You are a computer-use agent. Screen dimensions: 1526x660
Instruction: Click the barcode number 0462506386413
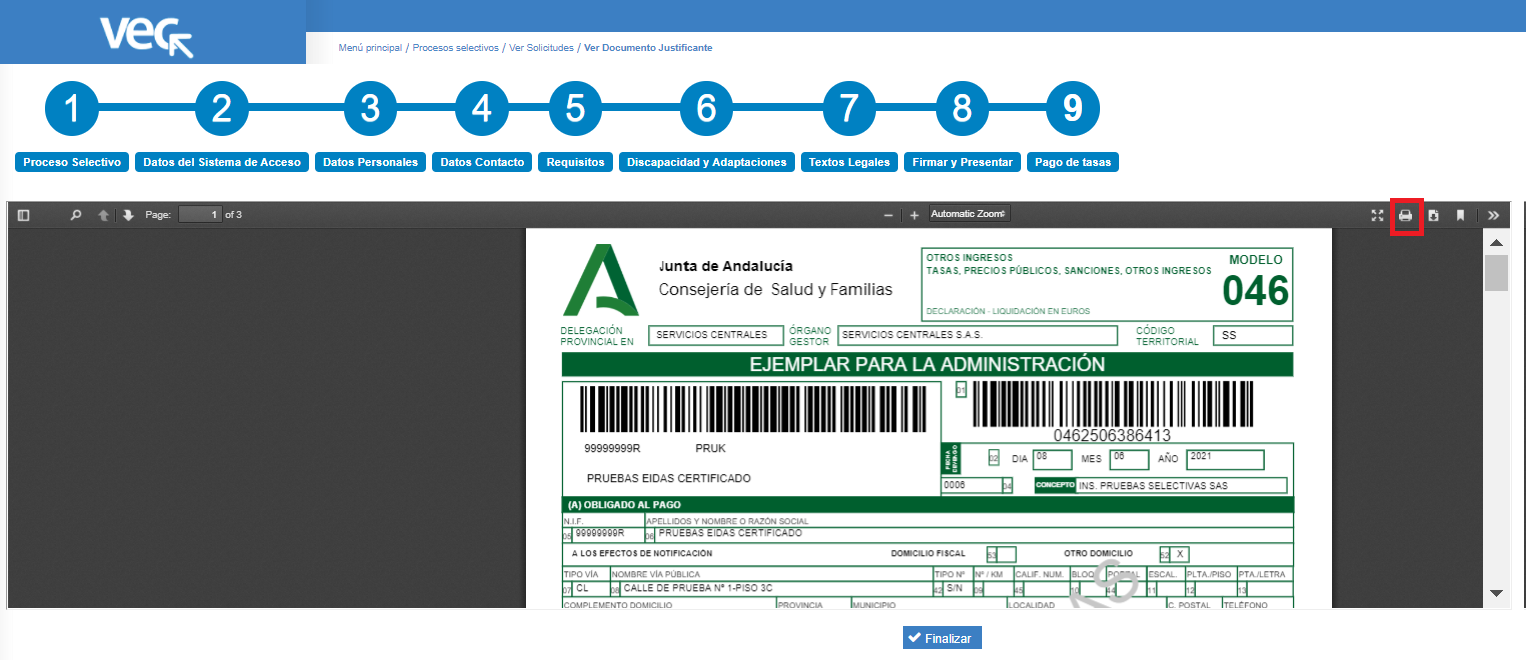point(1112,436)
